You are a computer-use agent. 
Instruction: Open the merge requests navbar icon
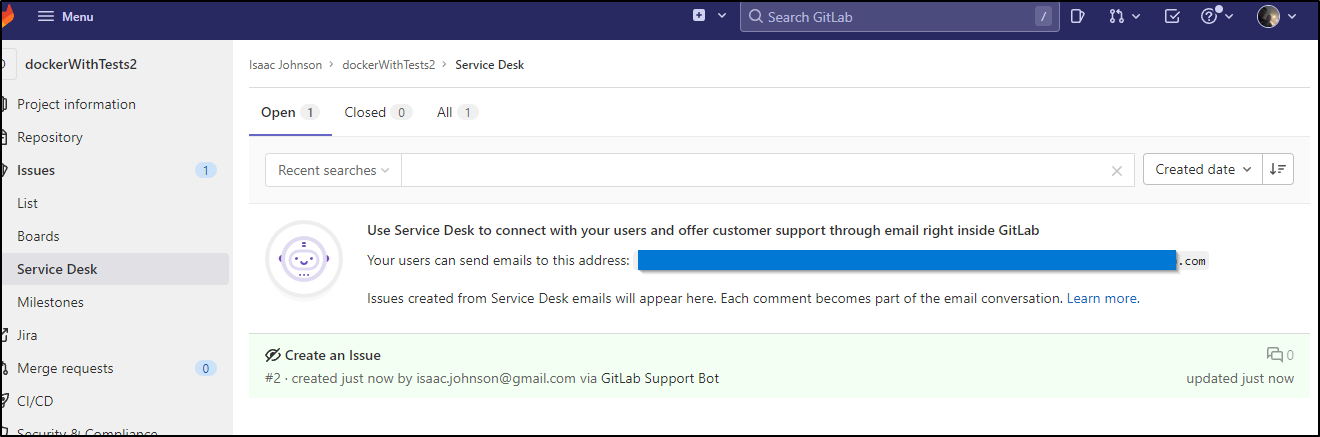tap(1117, 16)
